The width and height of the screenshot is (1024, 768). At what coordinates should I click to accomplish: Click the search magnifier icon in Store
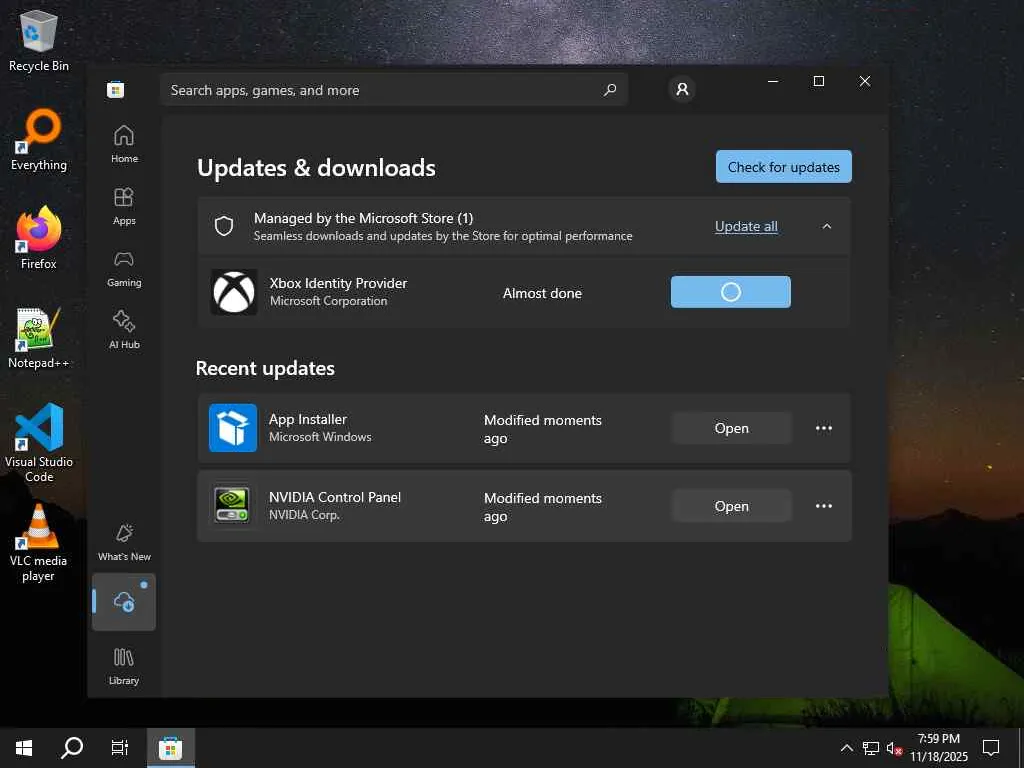pos(610,89)
